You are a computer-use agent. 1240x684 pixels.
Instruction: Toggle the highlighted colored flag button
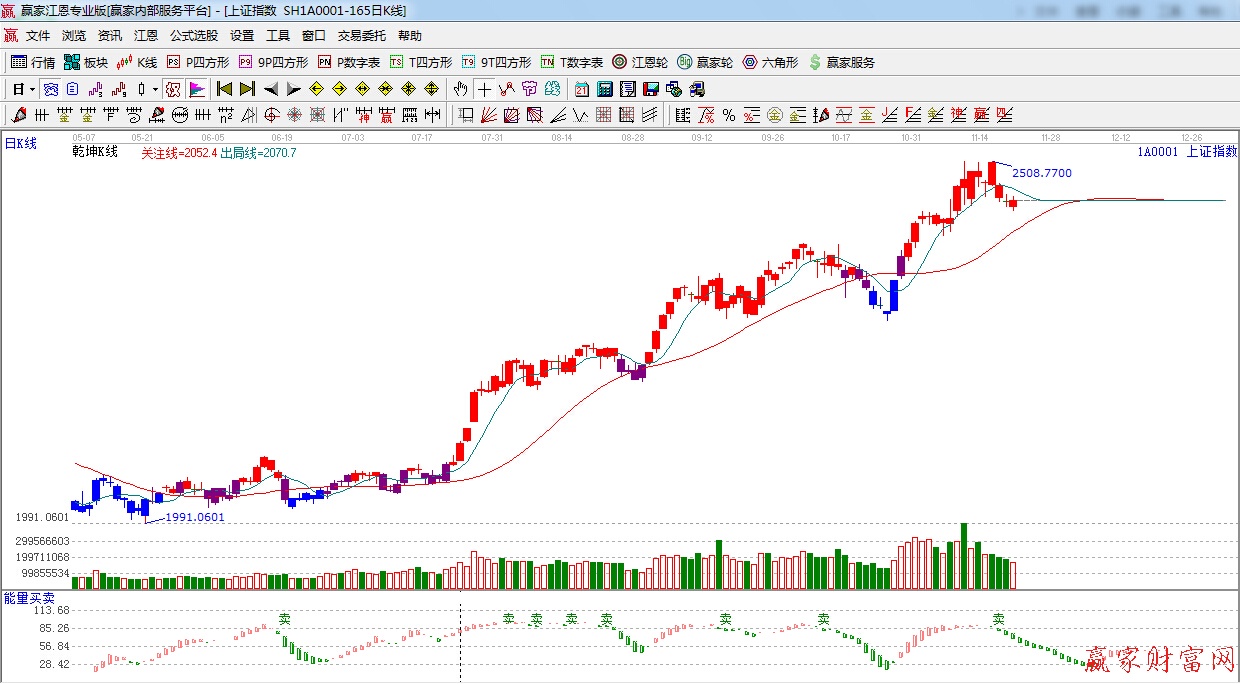pyautogui.click(x=196, y=89)
